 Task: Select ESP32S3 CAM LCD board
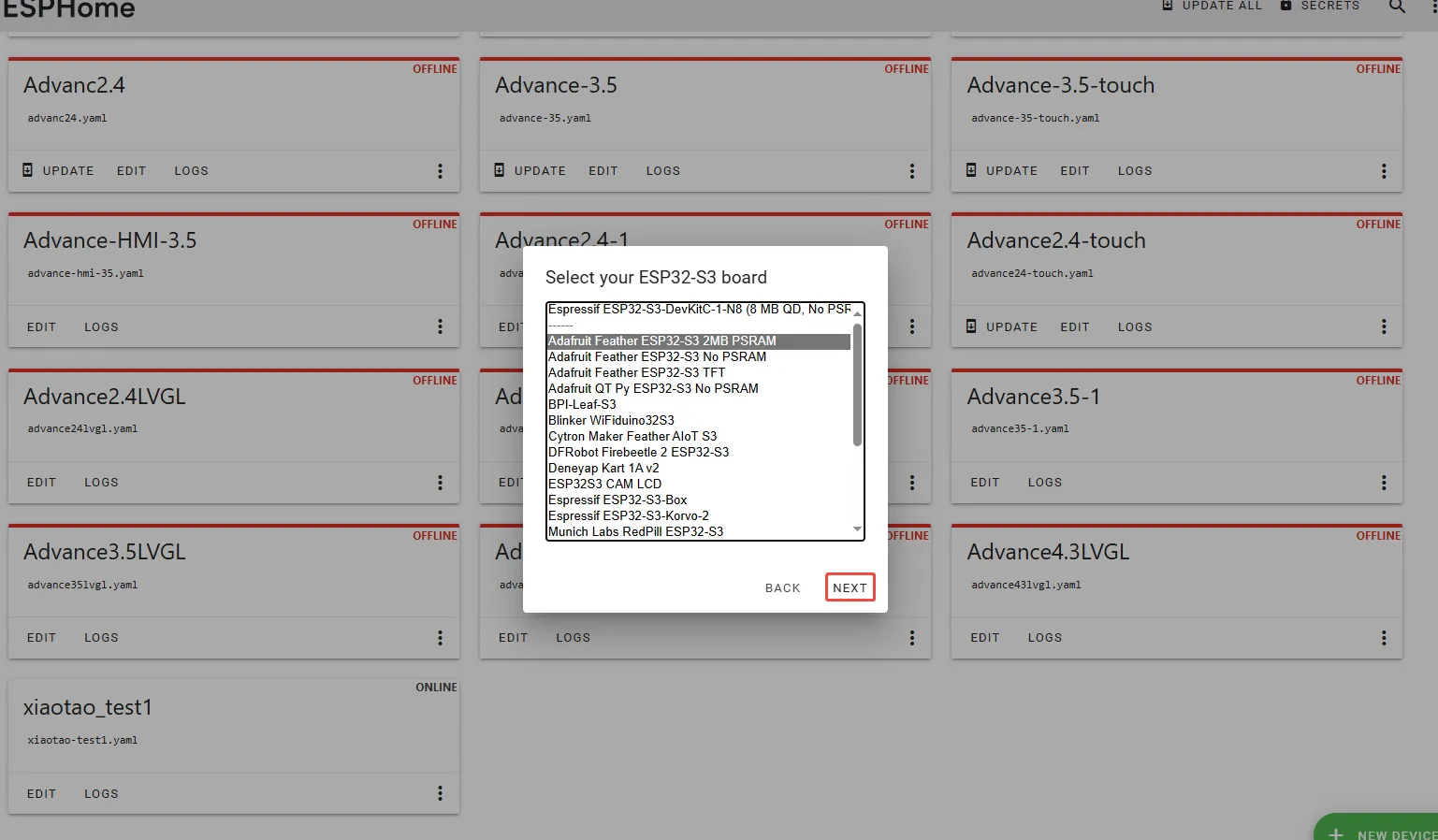click(699, 485)
